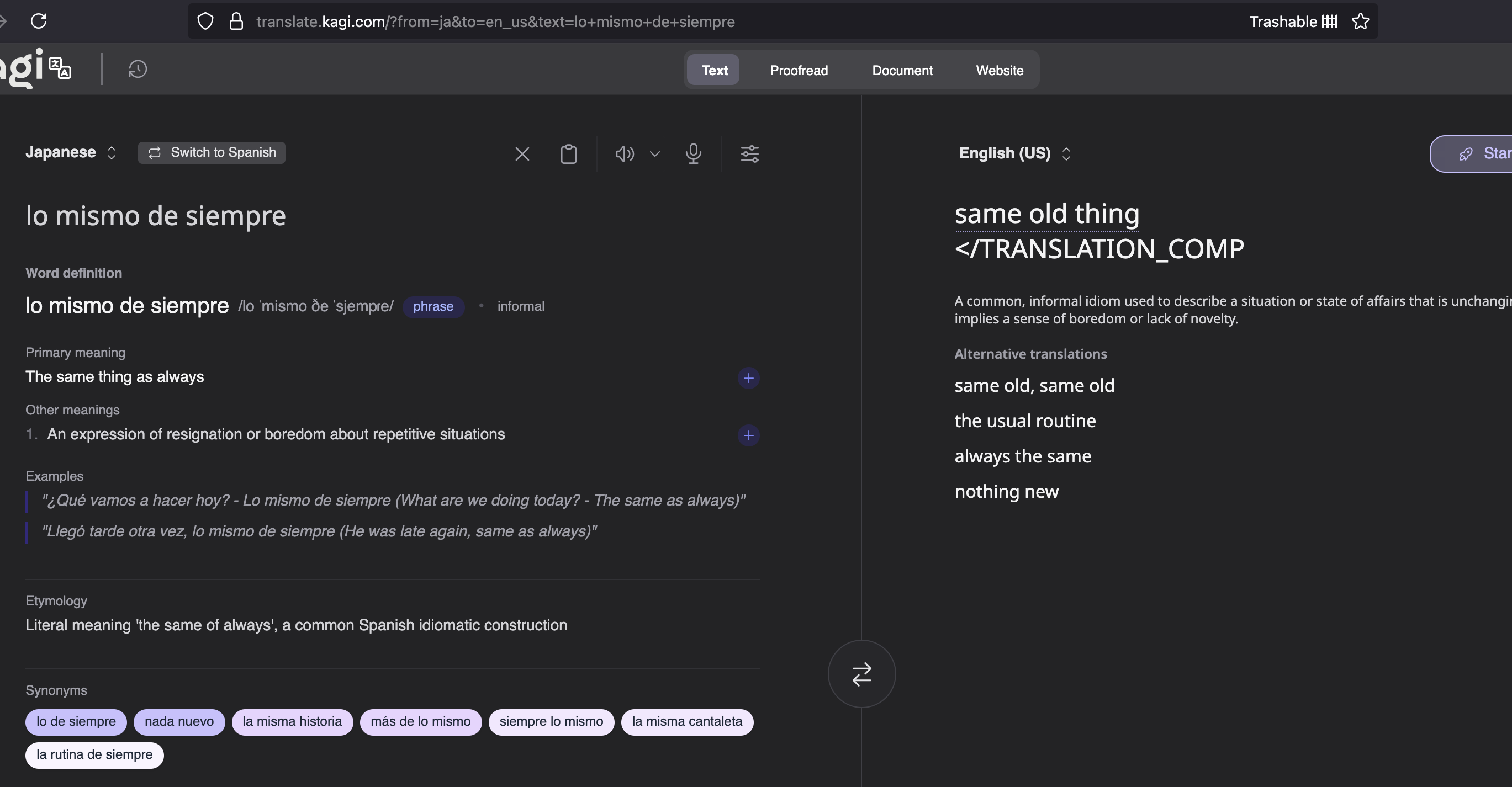Reload the page in browser toolbar
The width and height of the screenshot is (1512, 787).
pos(39,21)
